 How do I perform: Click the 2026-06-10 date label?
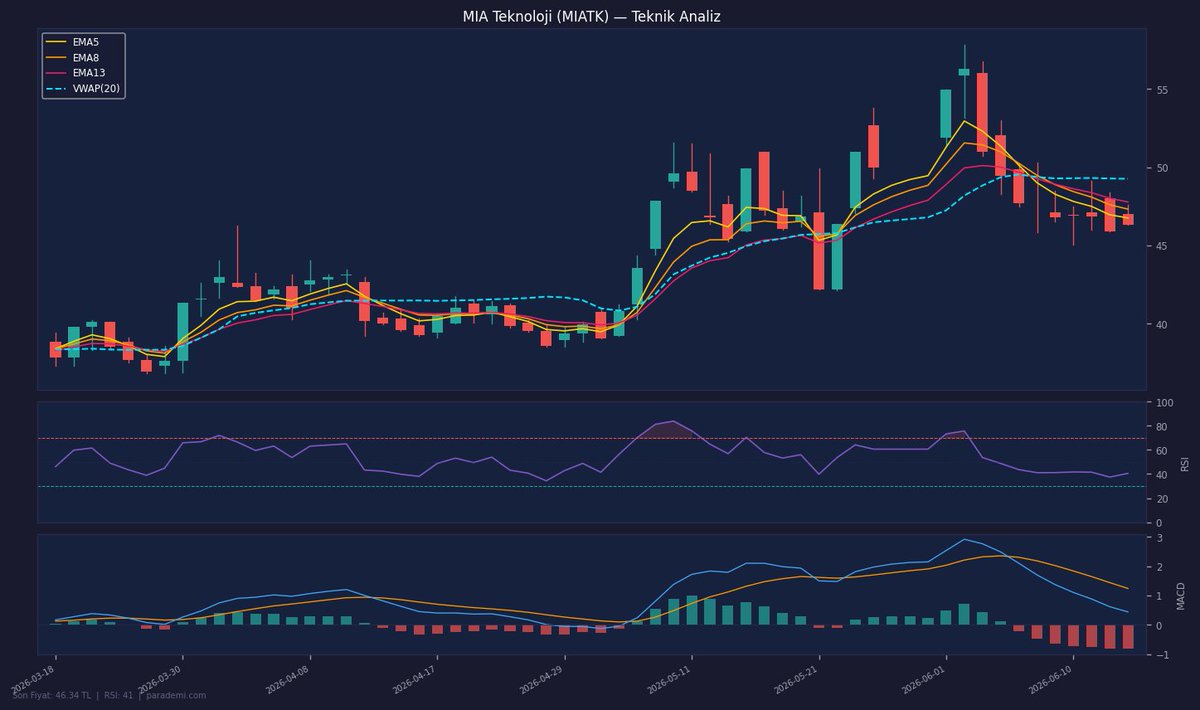click(x=1051, y=679)
